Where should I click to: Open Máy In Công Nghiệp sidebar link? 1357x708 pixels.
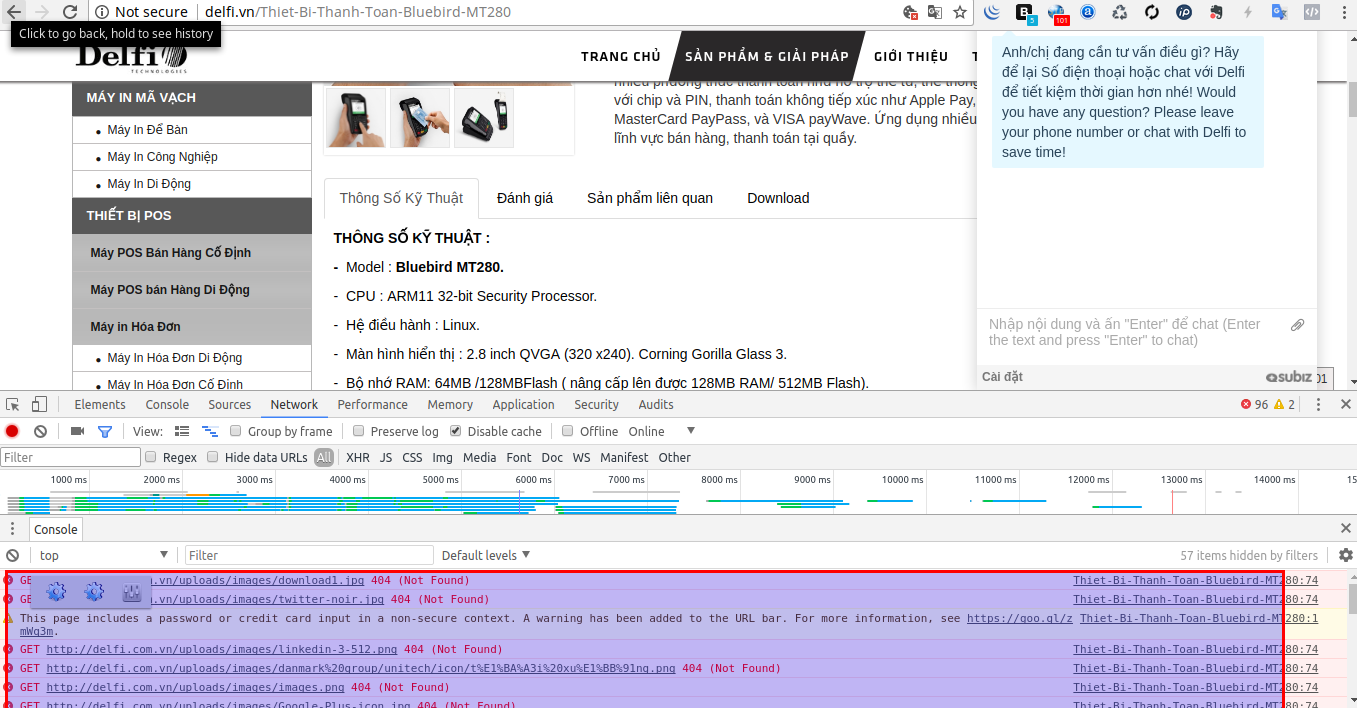pos(162,157)
